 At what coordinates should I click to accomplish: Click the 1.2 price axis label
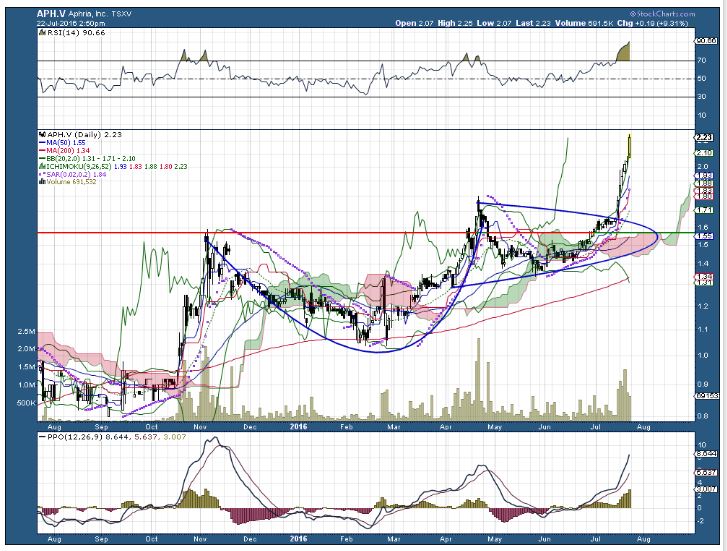[x=702, y=306]
